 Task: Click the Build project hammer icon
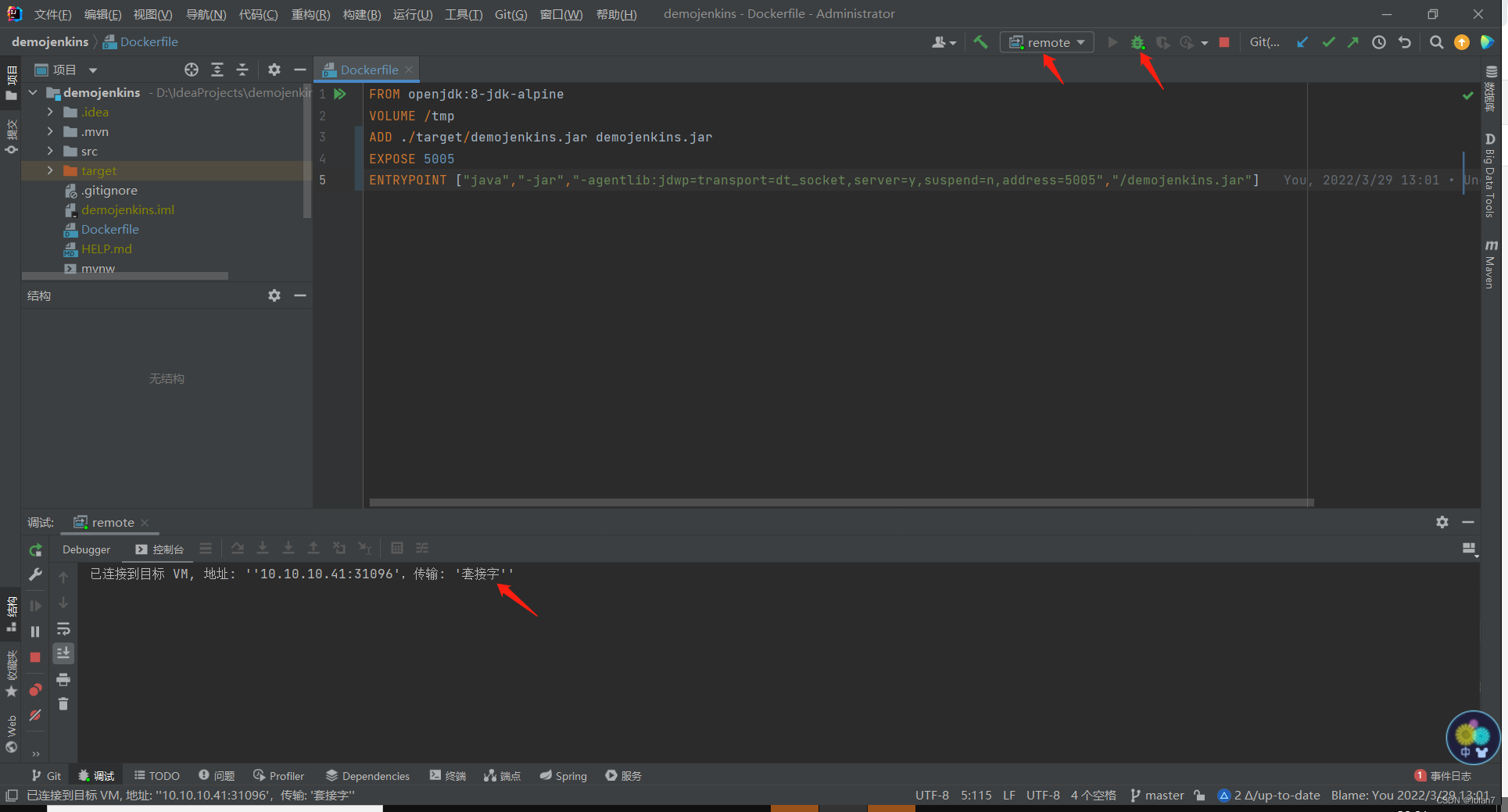coord(980,42)
